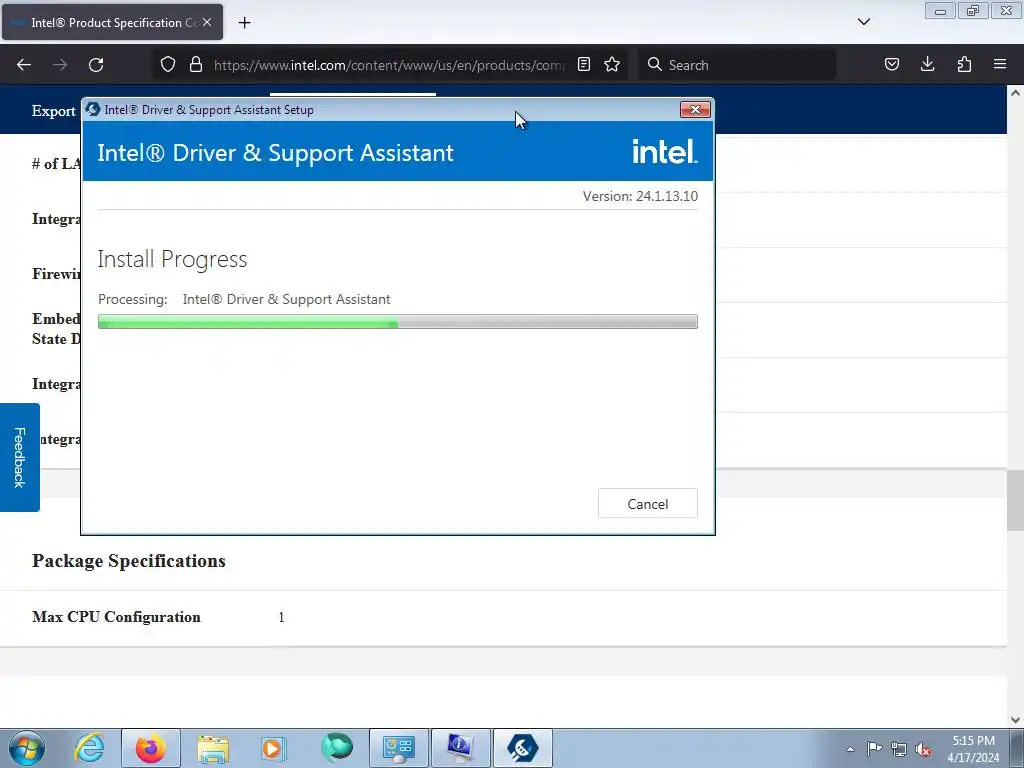
Task: Open the clock showing 5:15 PM
Action: pos(973,749)
